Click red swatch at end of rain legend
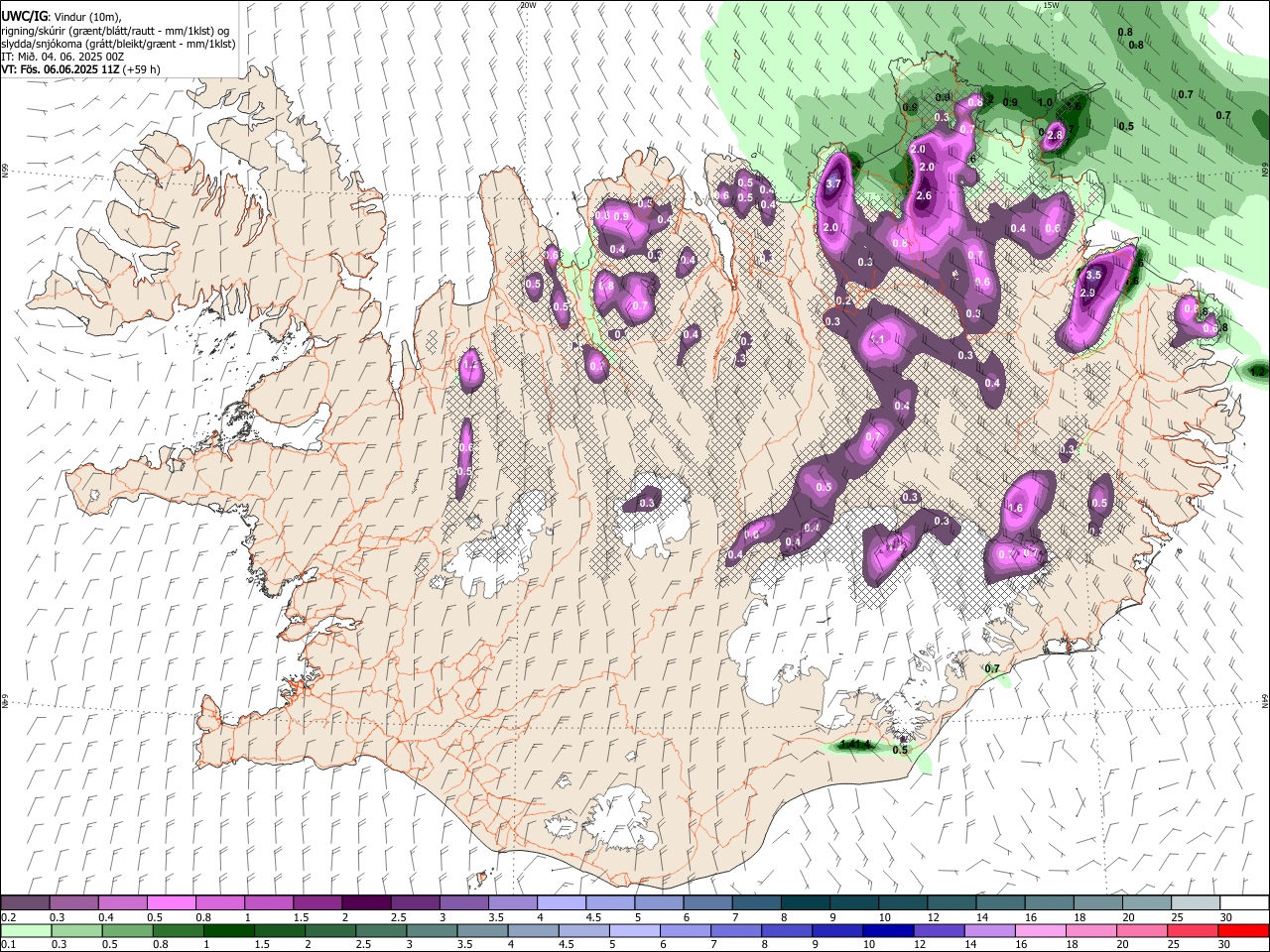This screenshot has width=1270, height=952. 1243,931
